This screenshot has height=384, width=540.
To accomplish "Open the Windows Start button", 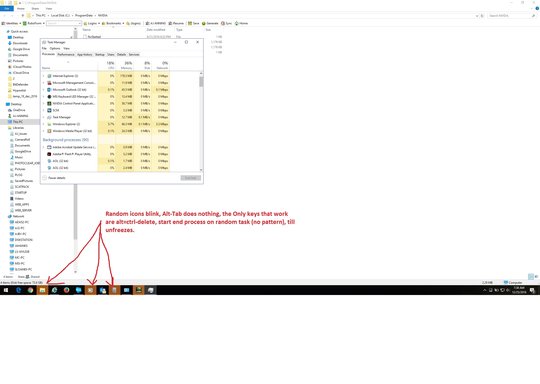I will pos(6,290).
